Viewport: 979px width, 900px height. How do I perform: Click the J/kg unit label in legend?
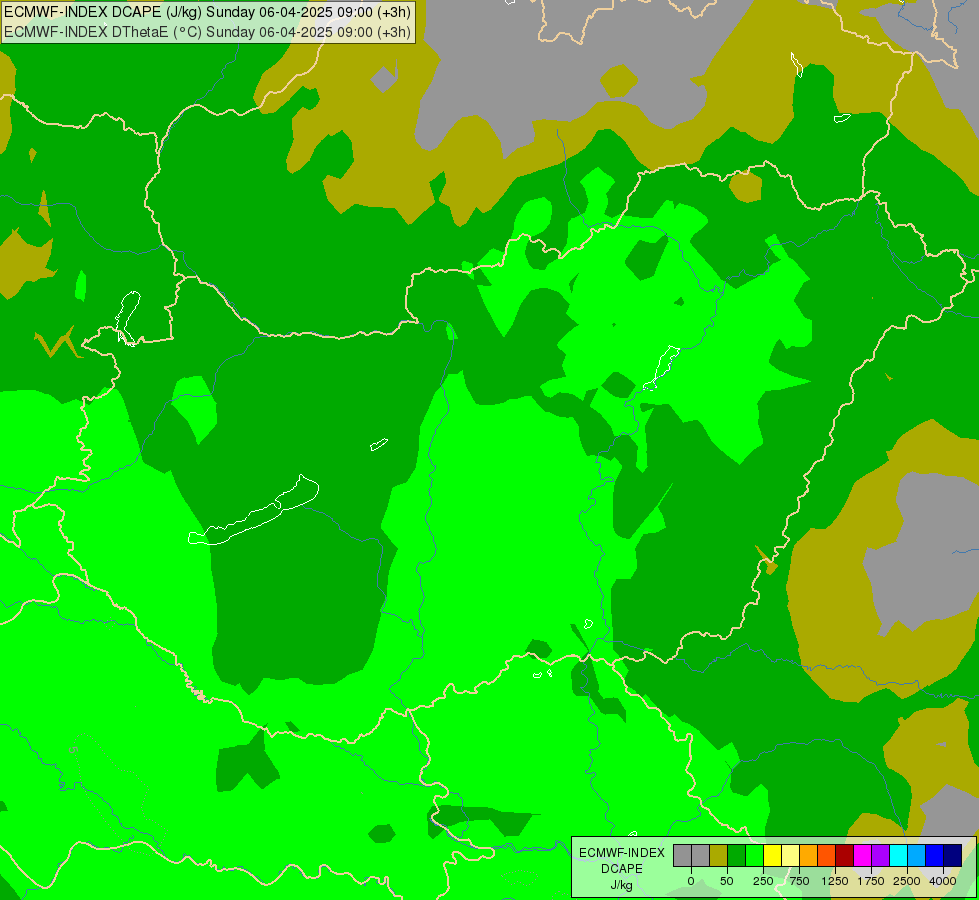click(x=622, y=885)
